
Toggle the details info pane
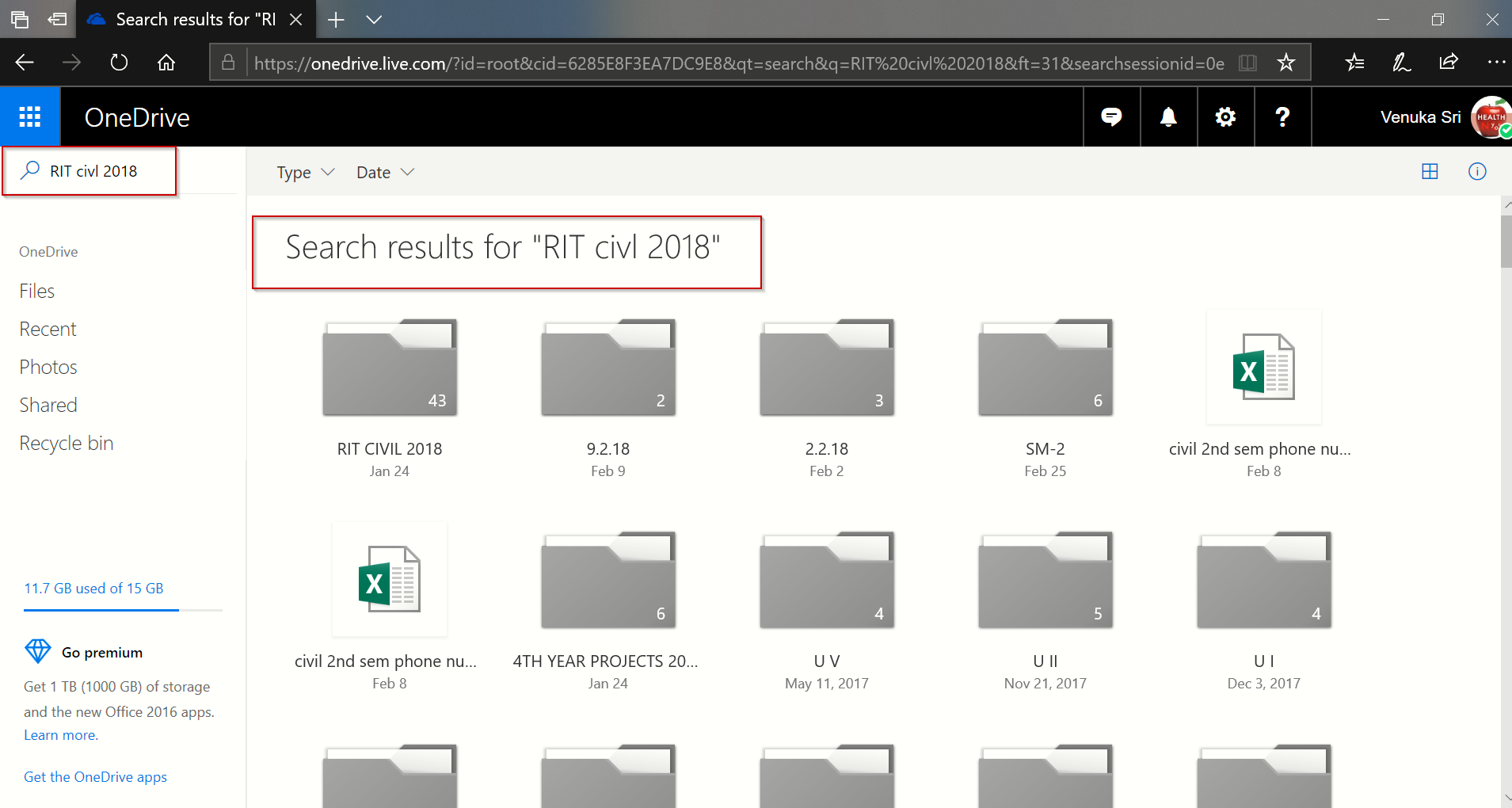(1478, 171)
